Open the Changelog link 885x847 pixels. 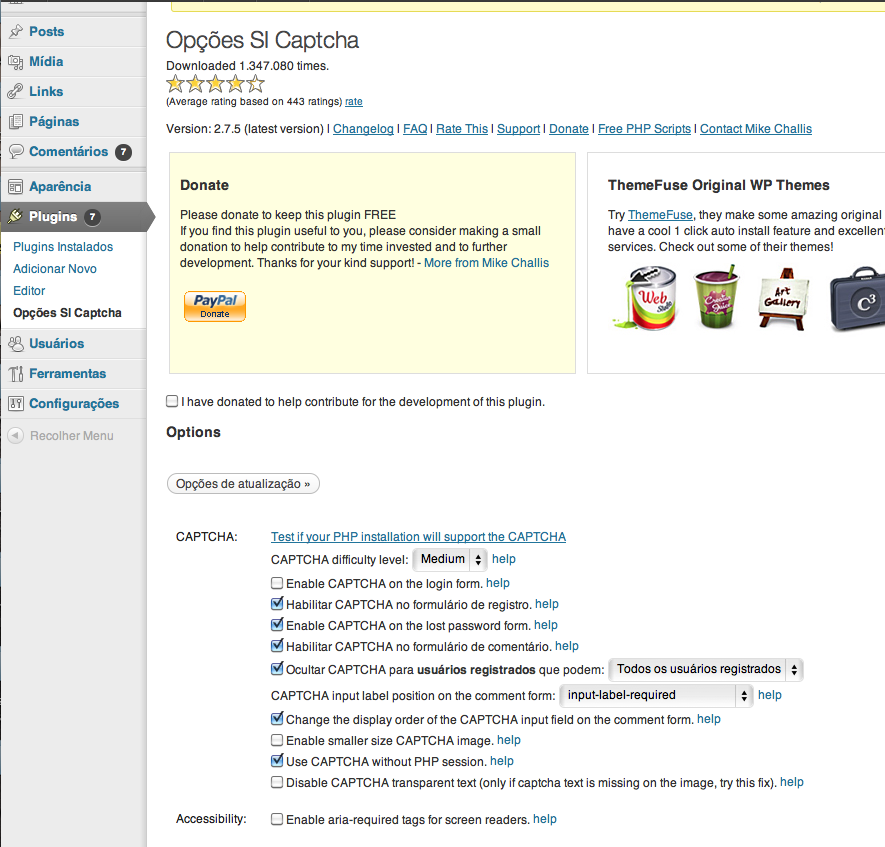(x=363, y=129)
